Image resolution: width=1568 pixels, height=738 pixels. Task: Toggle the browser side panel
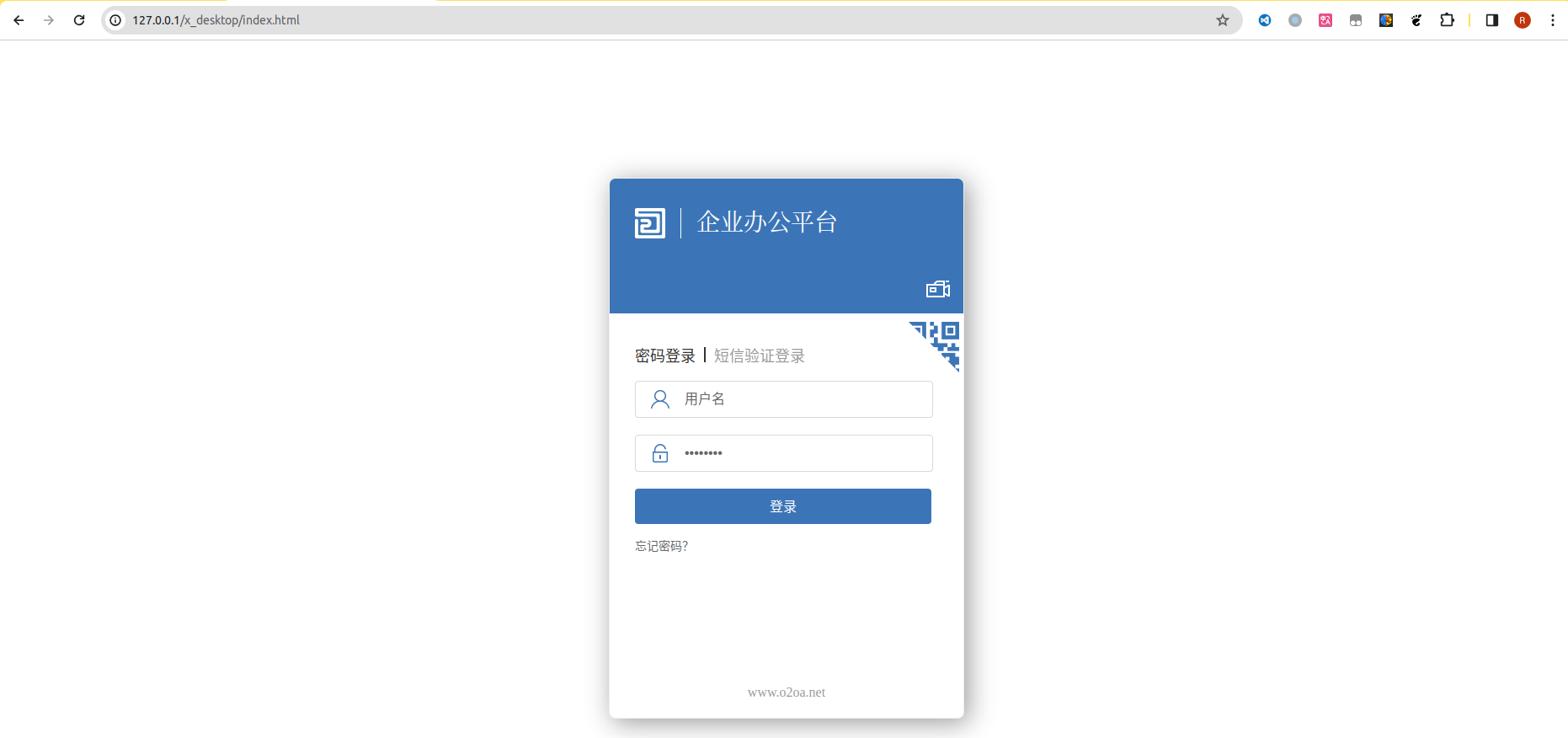coord(1491,20)
